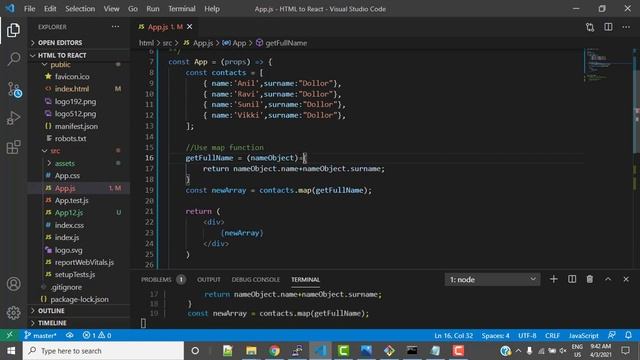
Task: Open the Accounts menu icon
Action: [x=13, y=284]
